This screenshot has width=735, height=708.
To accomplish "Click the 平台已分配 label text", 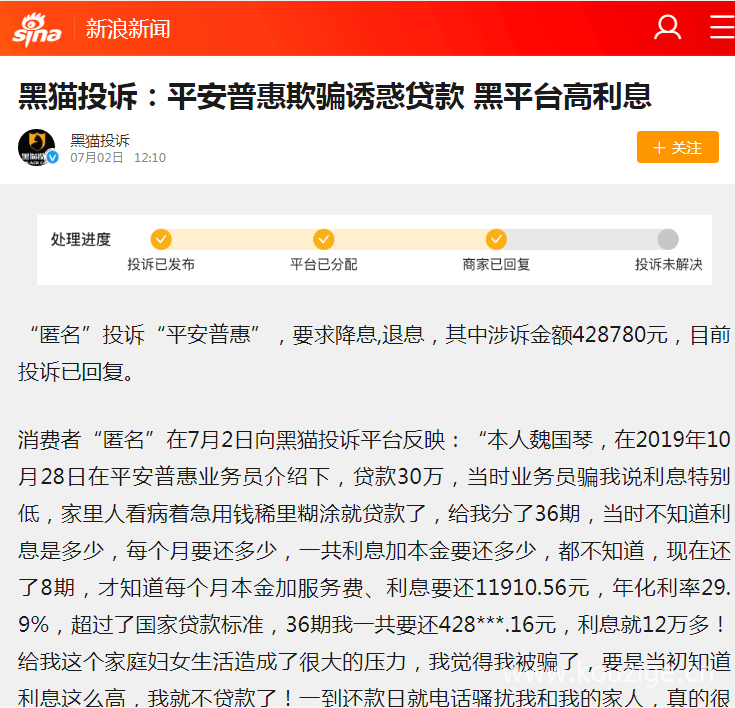I will [323, 264].
